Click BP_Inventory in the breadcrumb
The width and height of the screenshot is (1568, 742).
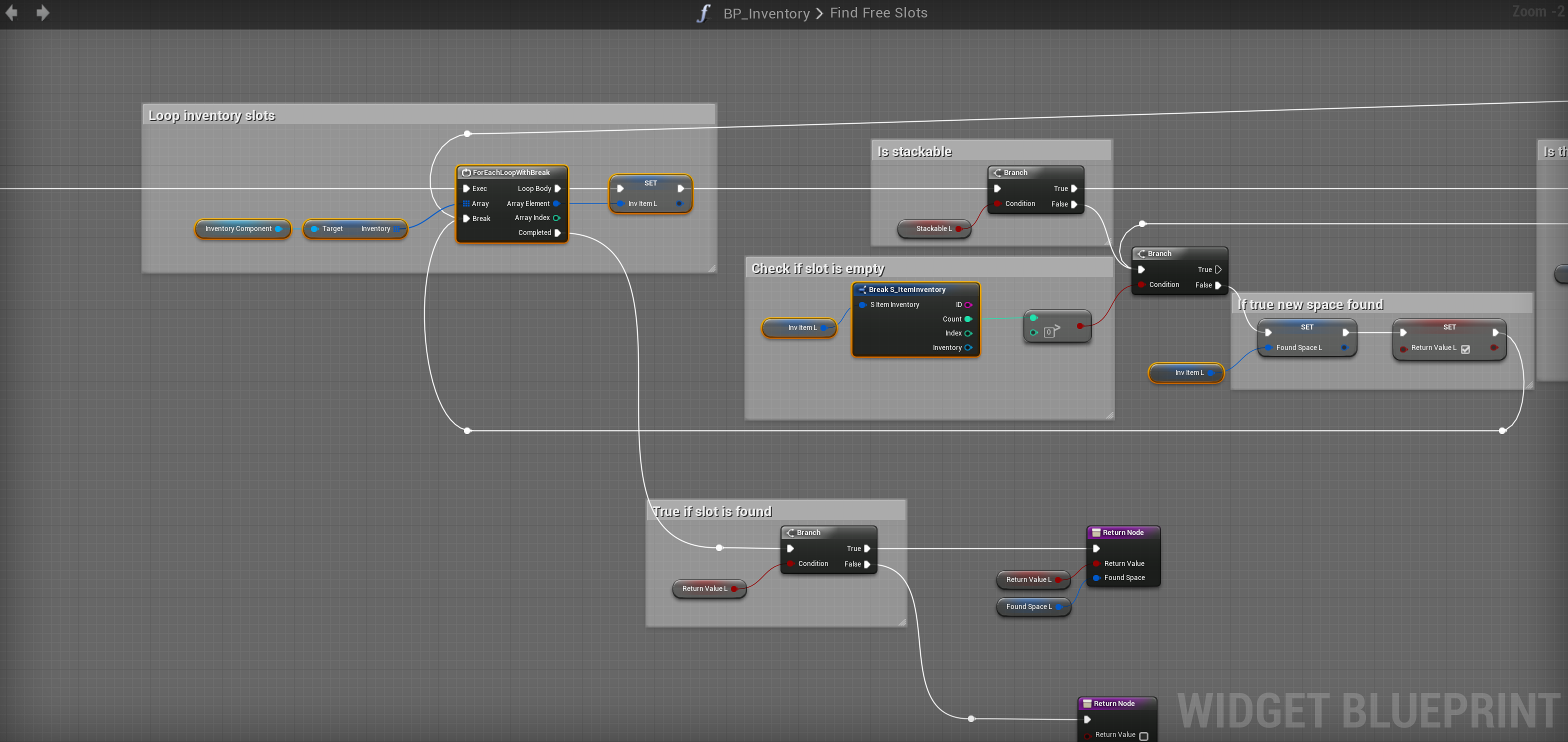(766, 13)
